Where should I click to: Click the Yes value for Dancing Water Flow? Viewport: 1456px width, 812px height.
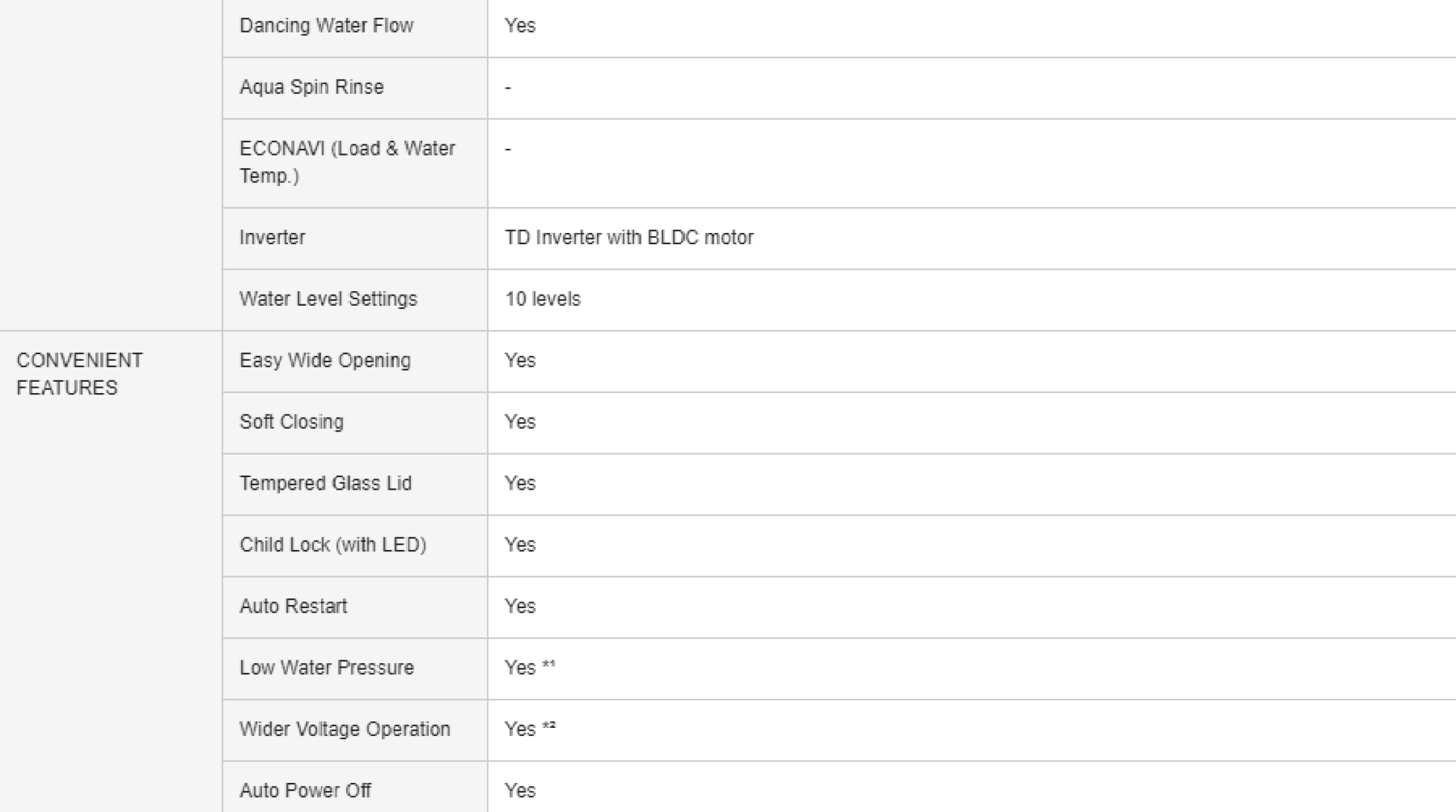(520, 26)
